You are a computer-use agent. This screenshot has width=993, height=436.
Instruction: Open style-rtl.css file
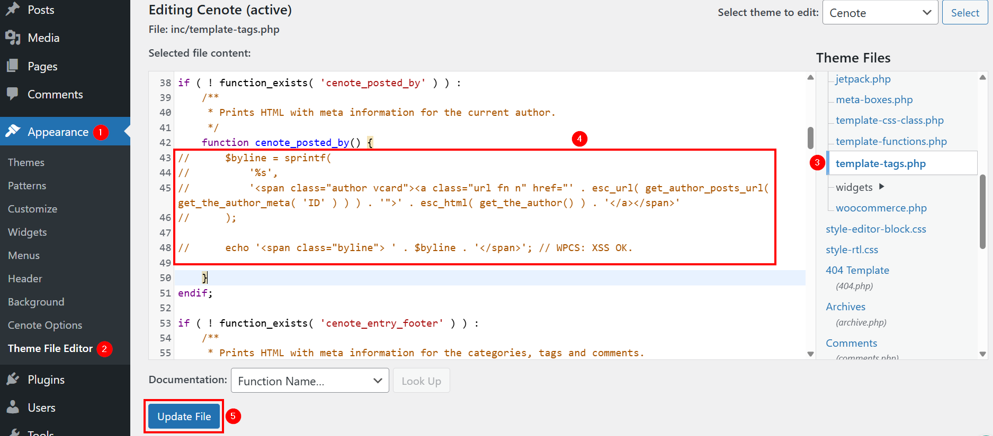pyautogui.click(x=852, y=250)
